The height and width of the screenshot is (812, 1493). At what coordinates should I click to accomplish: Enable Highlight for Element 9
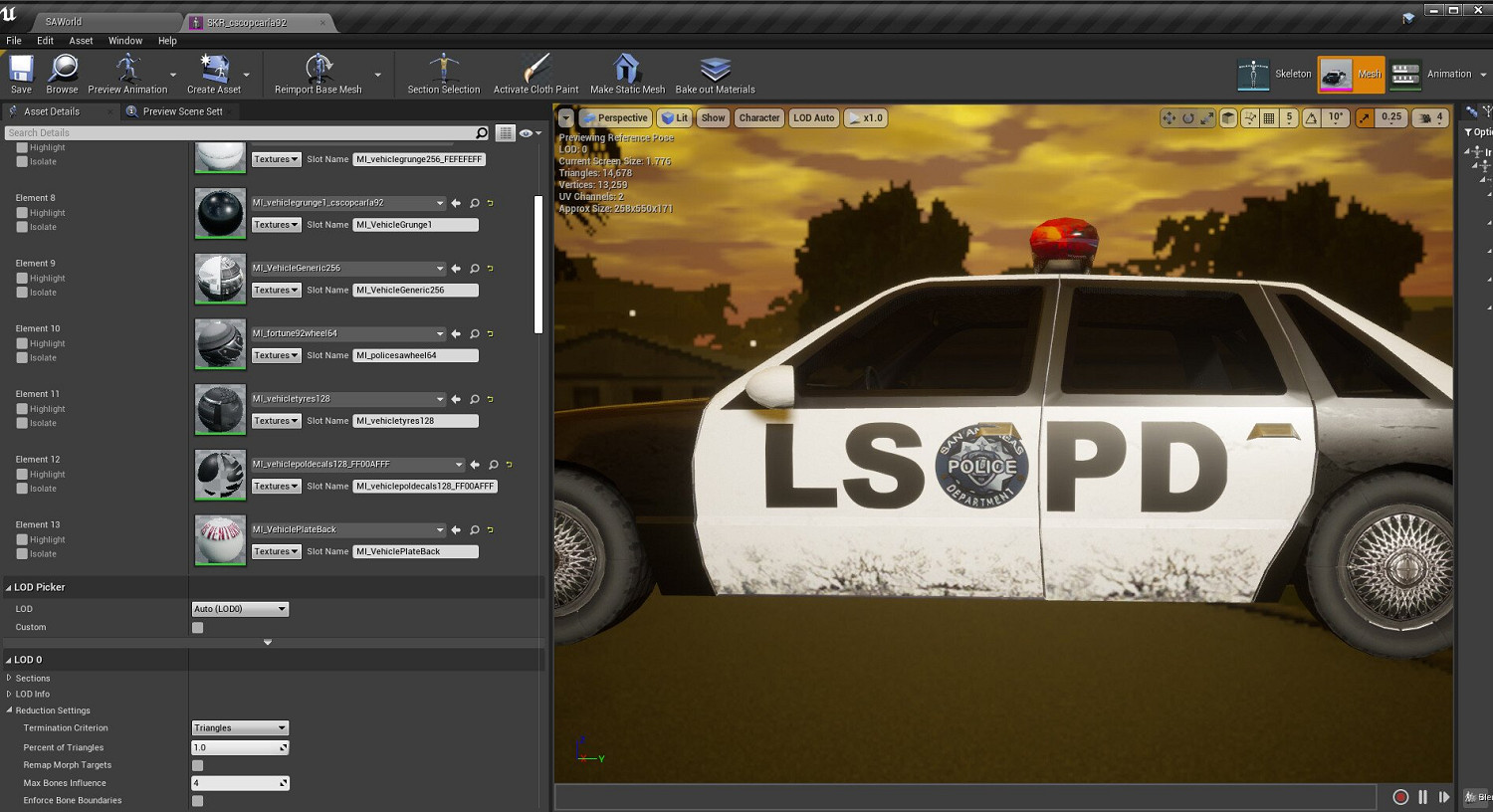point(22,279)
